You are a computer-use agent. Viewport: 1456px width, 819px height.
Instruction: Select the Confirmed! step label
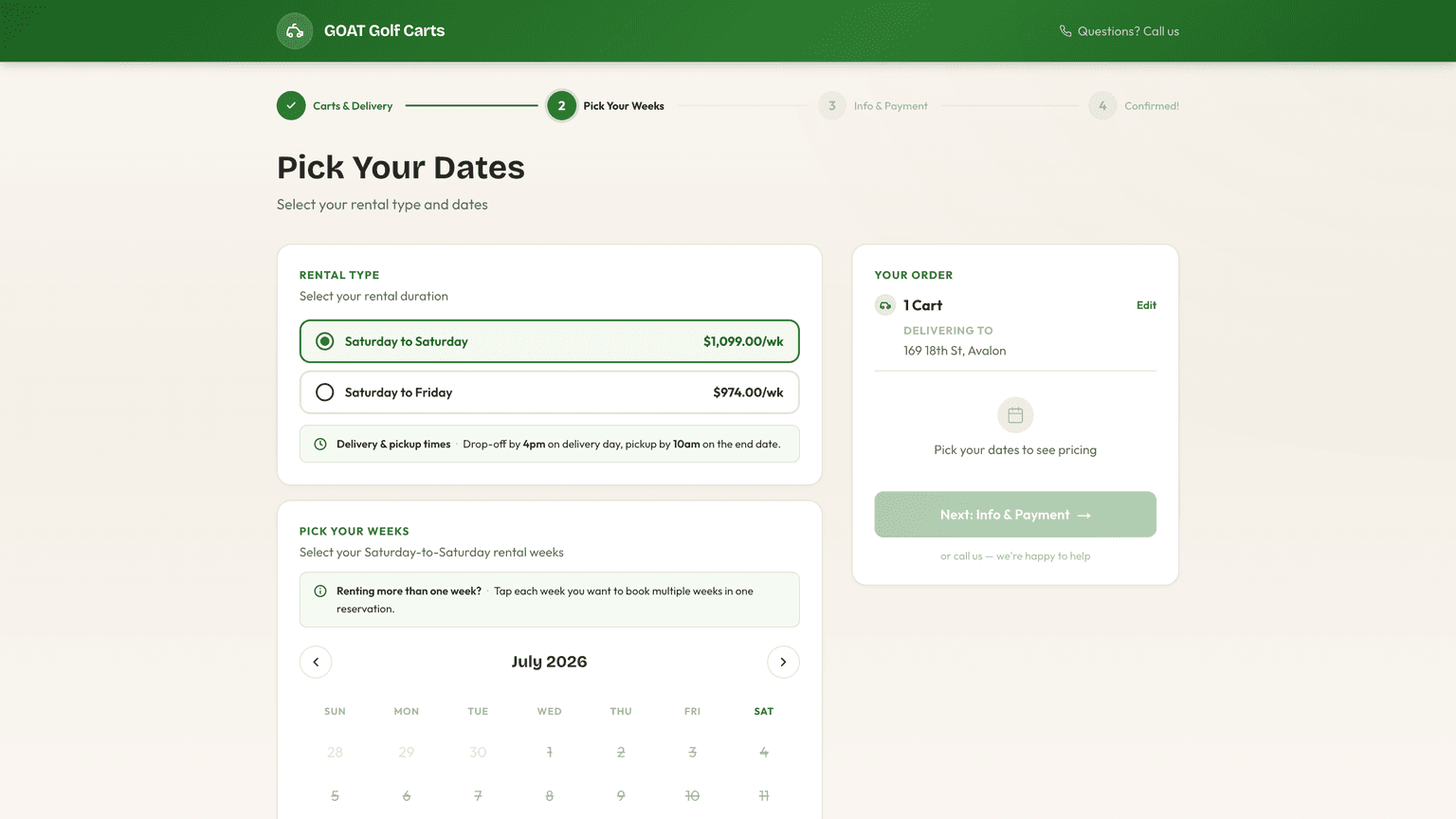pos(1152,106)
